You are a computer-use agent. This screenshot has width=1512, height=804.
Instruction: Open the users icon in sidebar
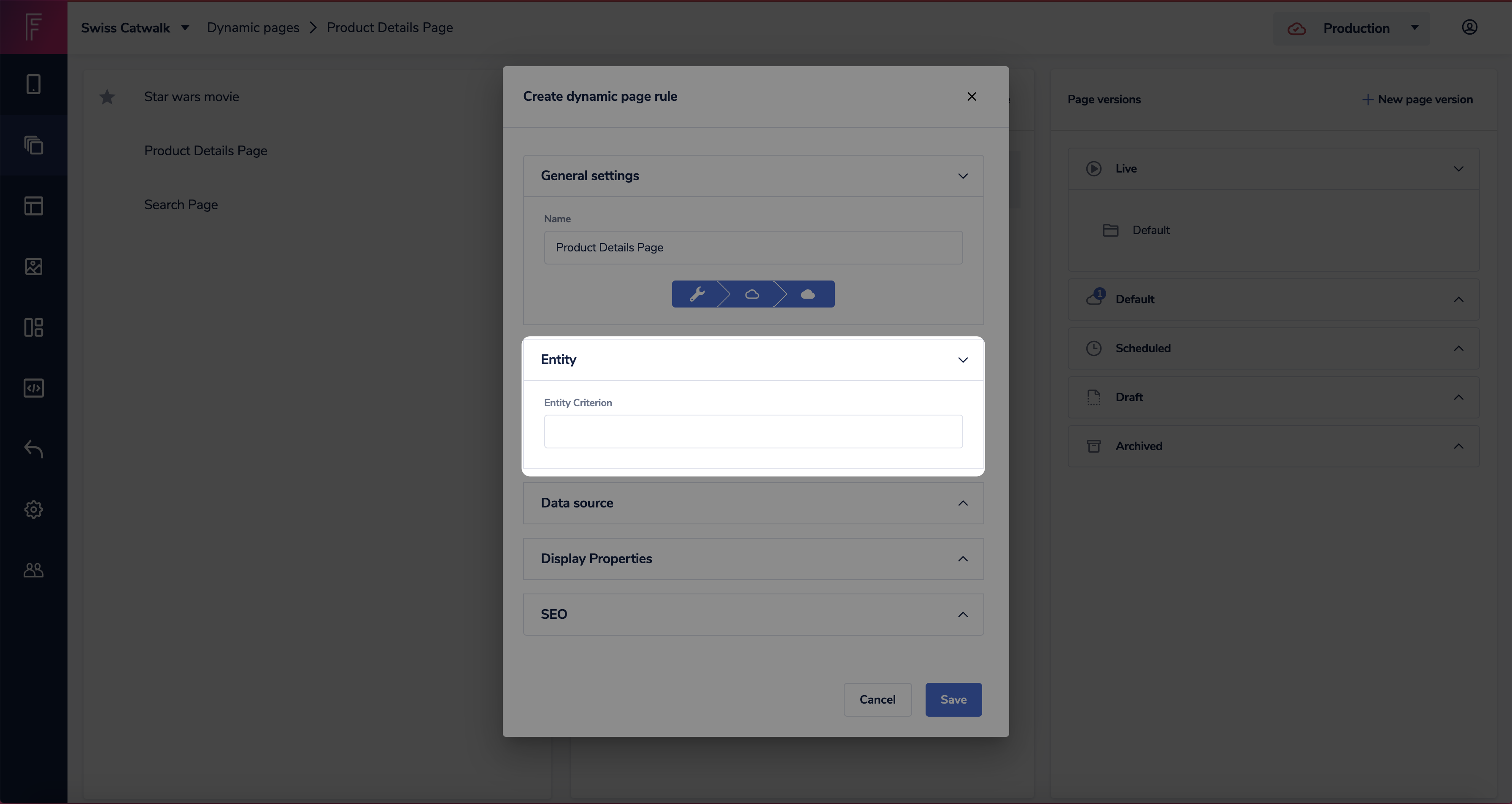33,570
